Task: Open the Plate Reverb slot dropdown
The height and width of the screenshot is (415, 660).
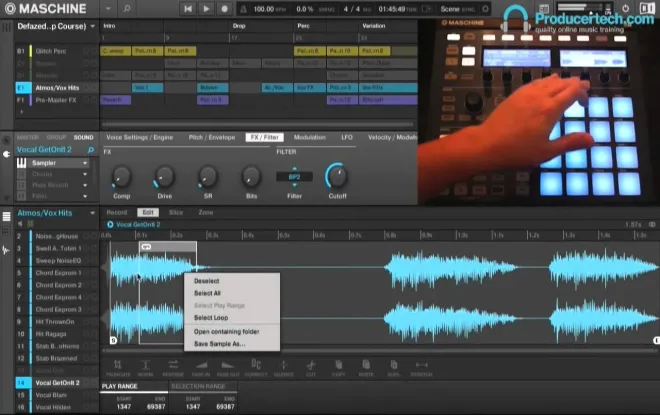Action: click(x=85, y=185)
